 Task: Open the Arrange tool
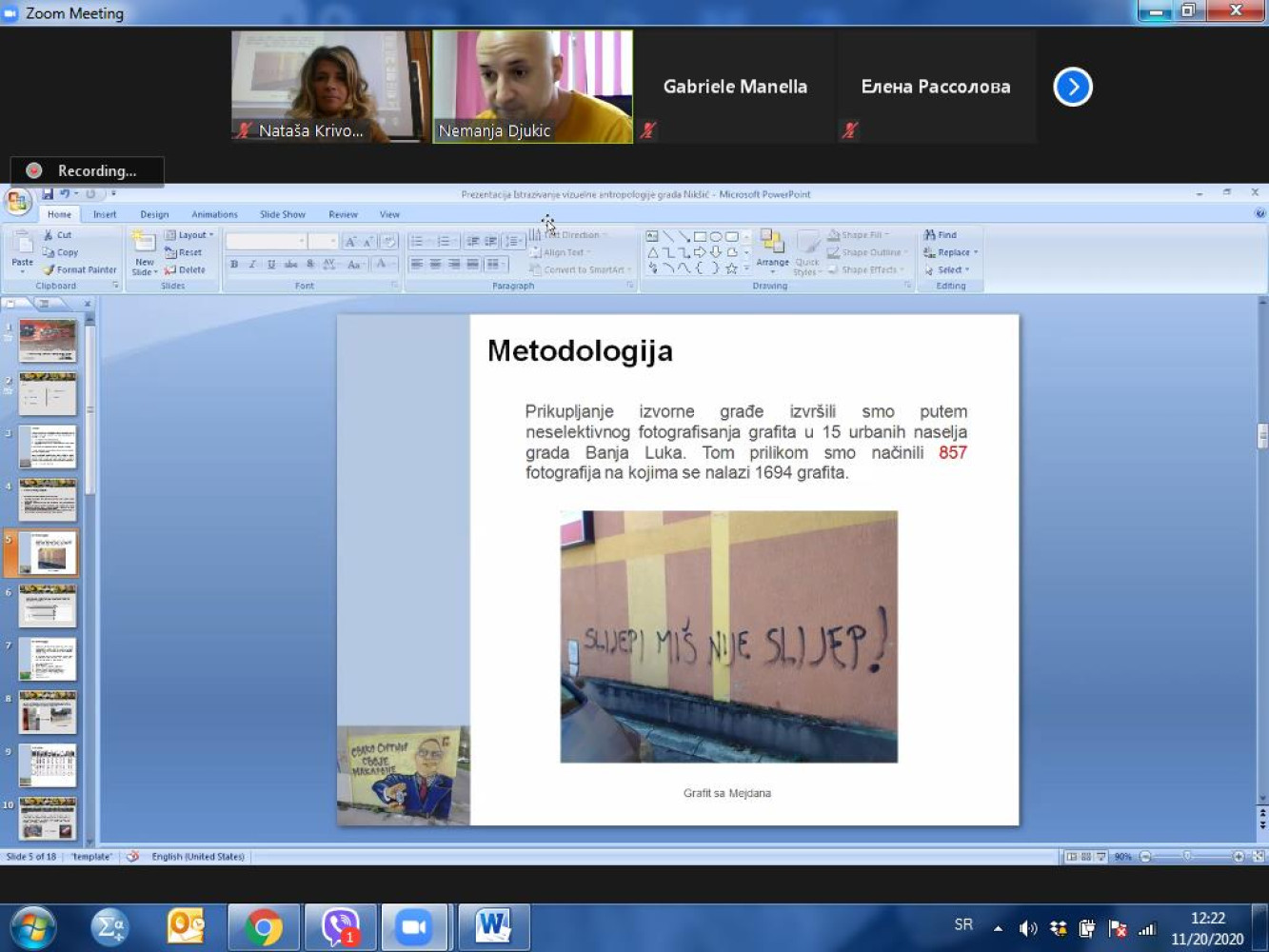point(772,251)
